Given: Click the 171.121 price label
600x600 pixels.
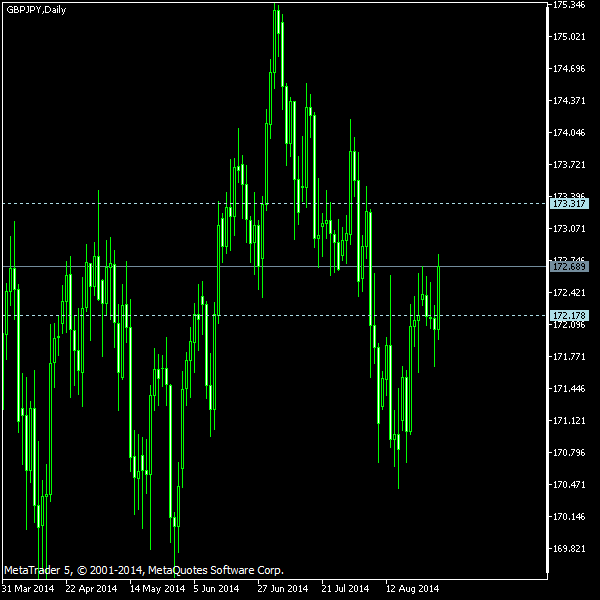Looking at the screenshot, I should click(569, 421).
